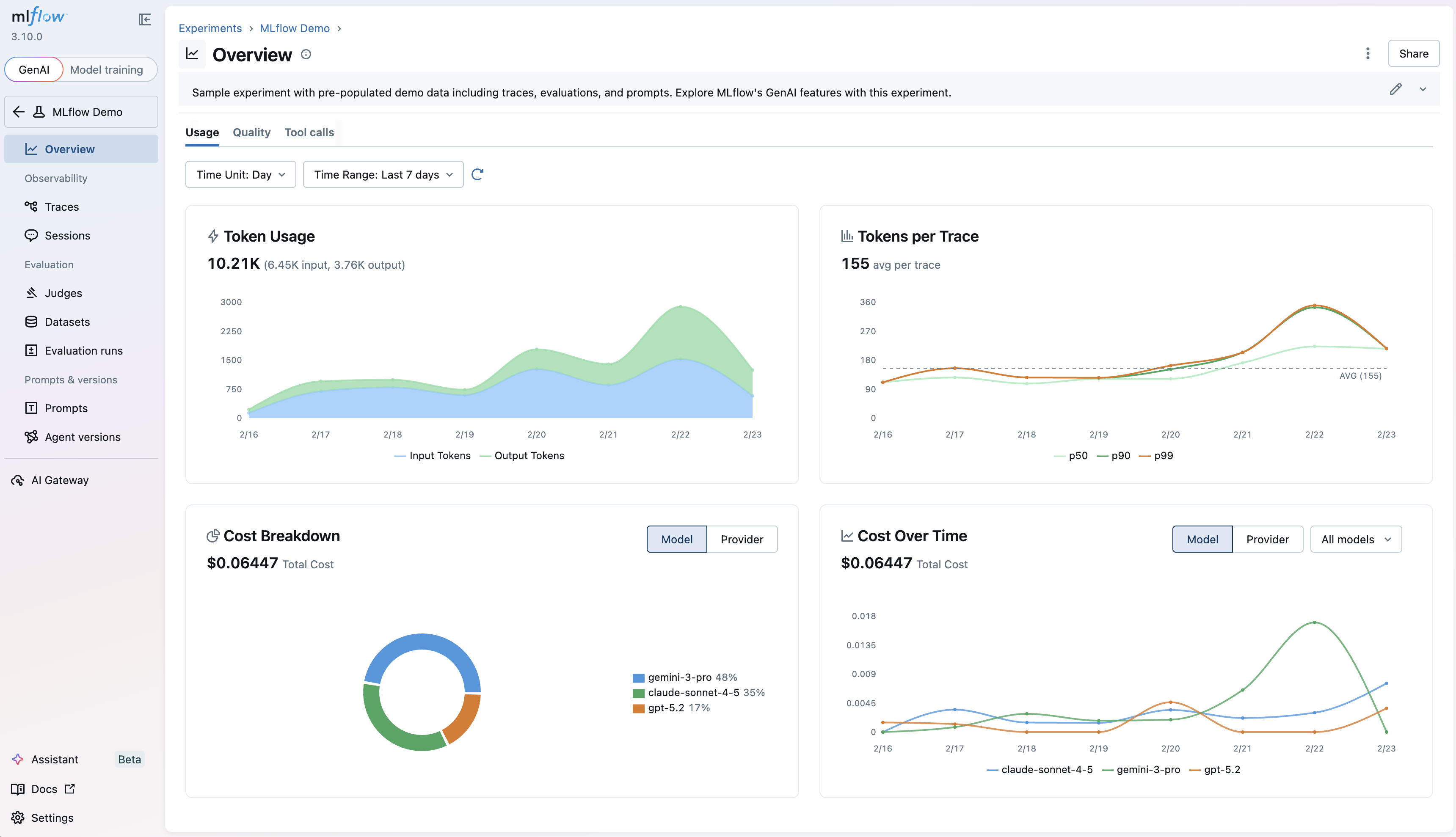Expand the All models dropdown

[x=1355, y=539]
